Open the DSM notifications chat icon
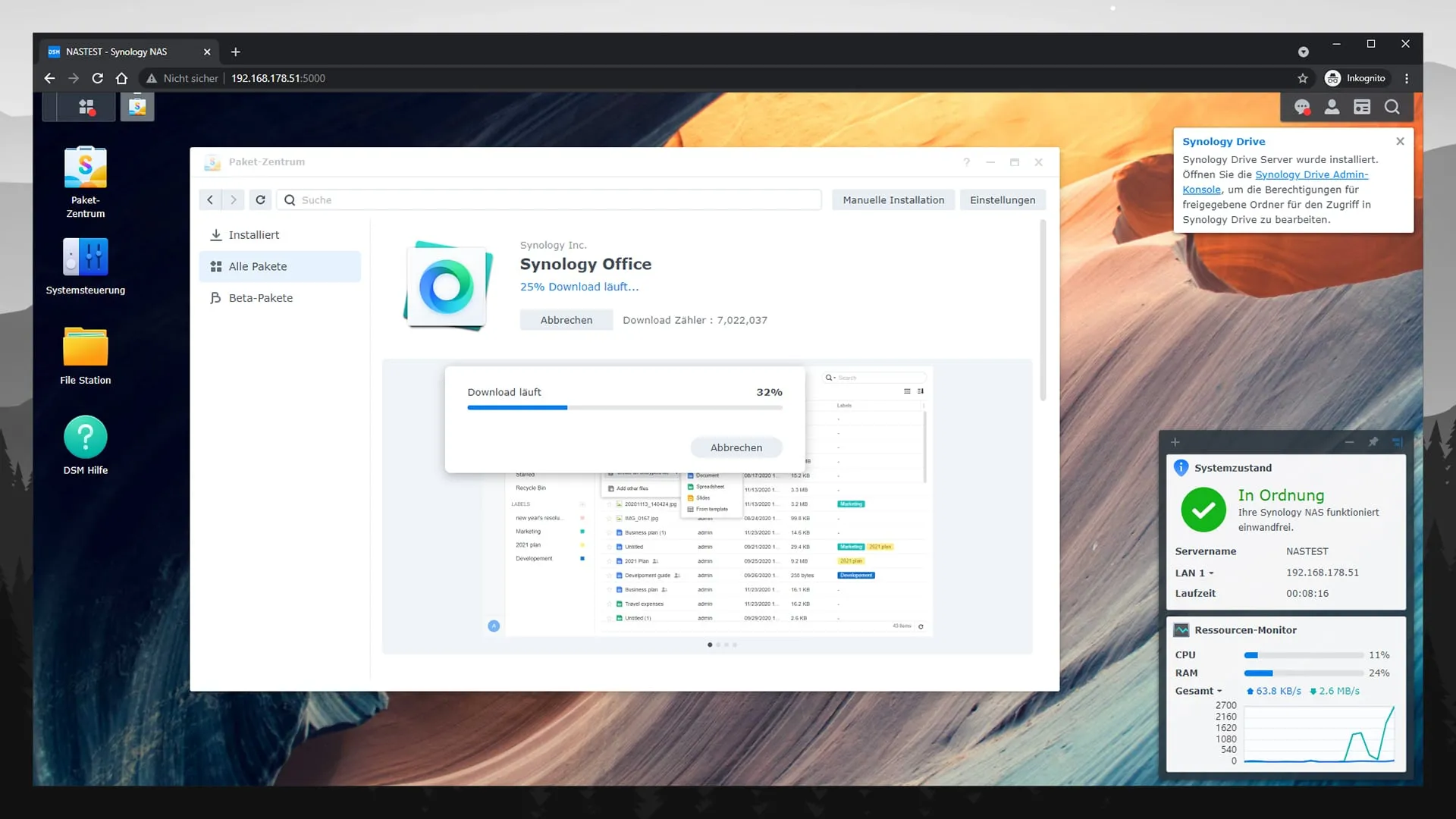Screen dimensions: 1456x819 pos(1302,107)
